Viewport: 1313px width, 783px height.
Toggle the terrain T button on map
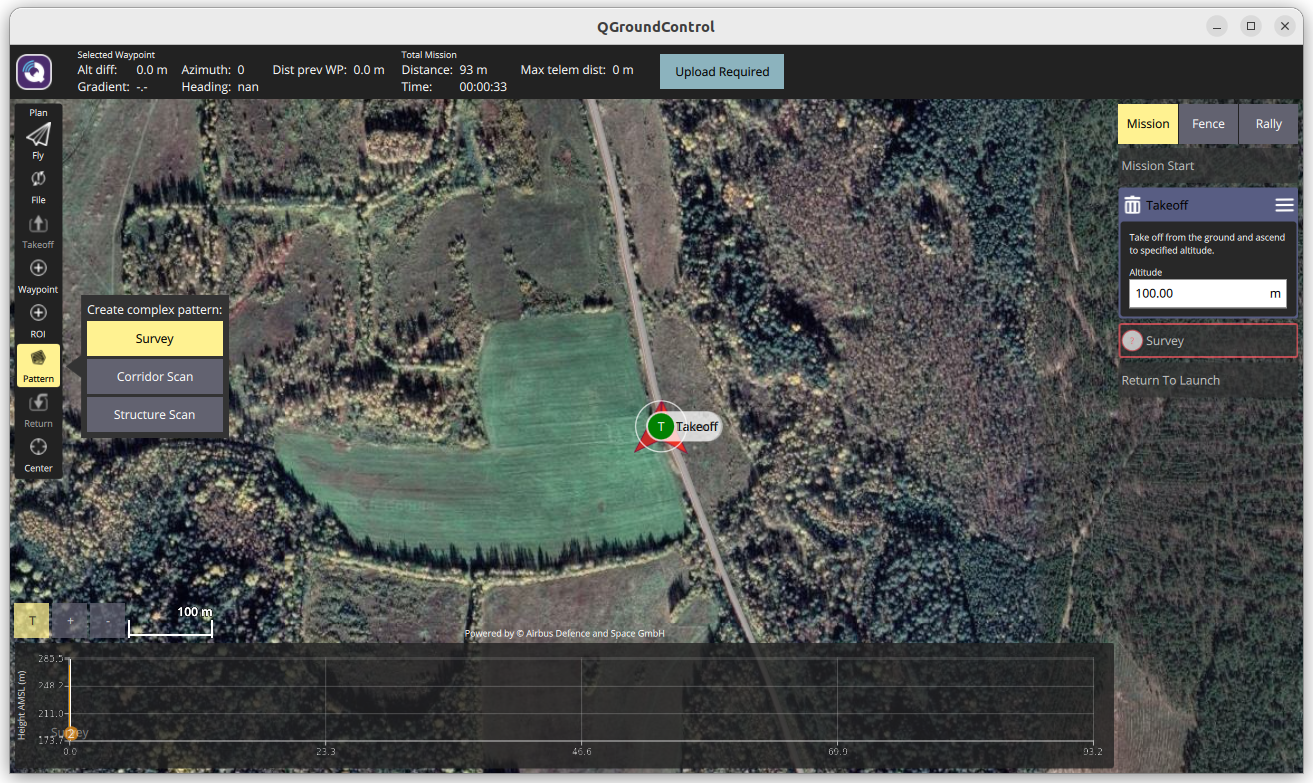click(x=32, y=621)
